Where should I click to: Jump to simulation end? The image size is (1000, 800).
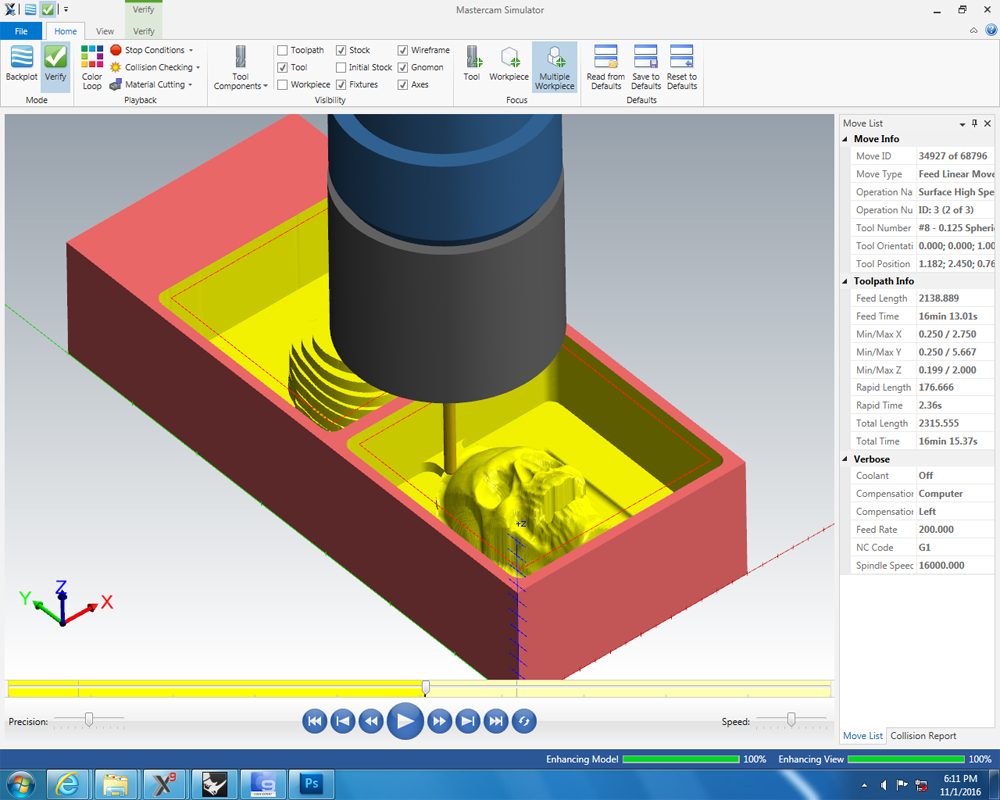tap(496, 722)
